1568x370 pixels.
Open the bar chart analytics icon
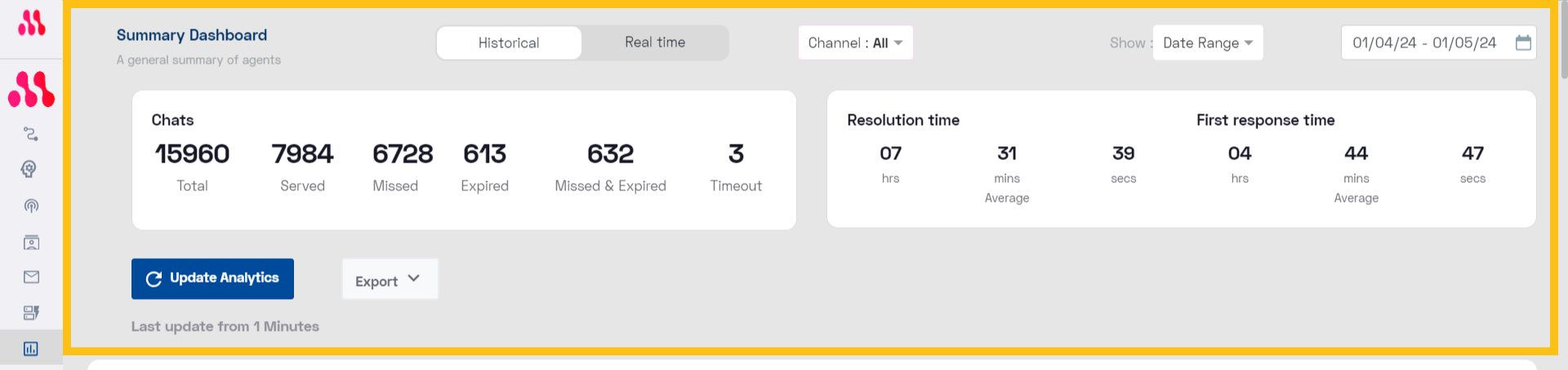click(x=31, y=349)
